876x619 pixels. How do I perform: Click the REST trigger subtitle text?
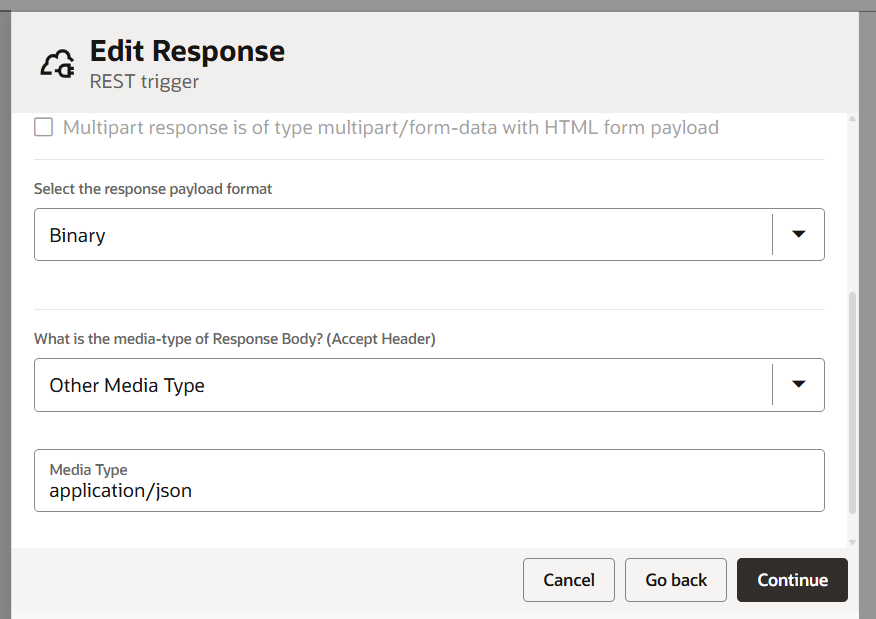144,82
